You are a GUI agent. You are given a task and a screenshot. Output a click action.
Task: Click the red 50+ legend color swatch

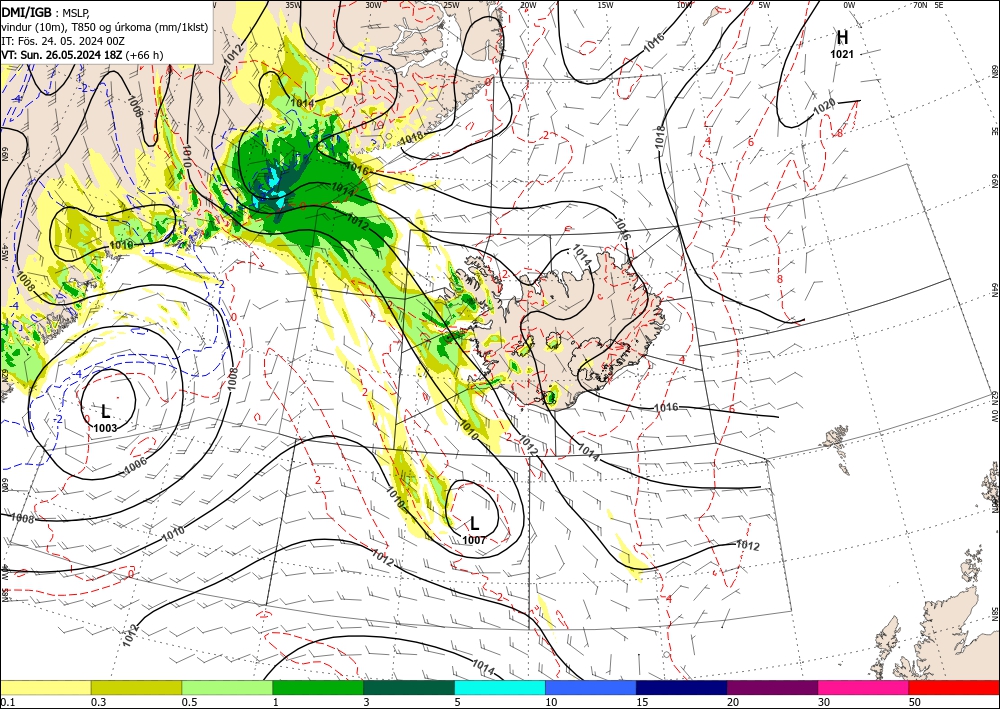click(x=954, y=687)
